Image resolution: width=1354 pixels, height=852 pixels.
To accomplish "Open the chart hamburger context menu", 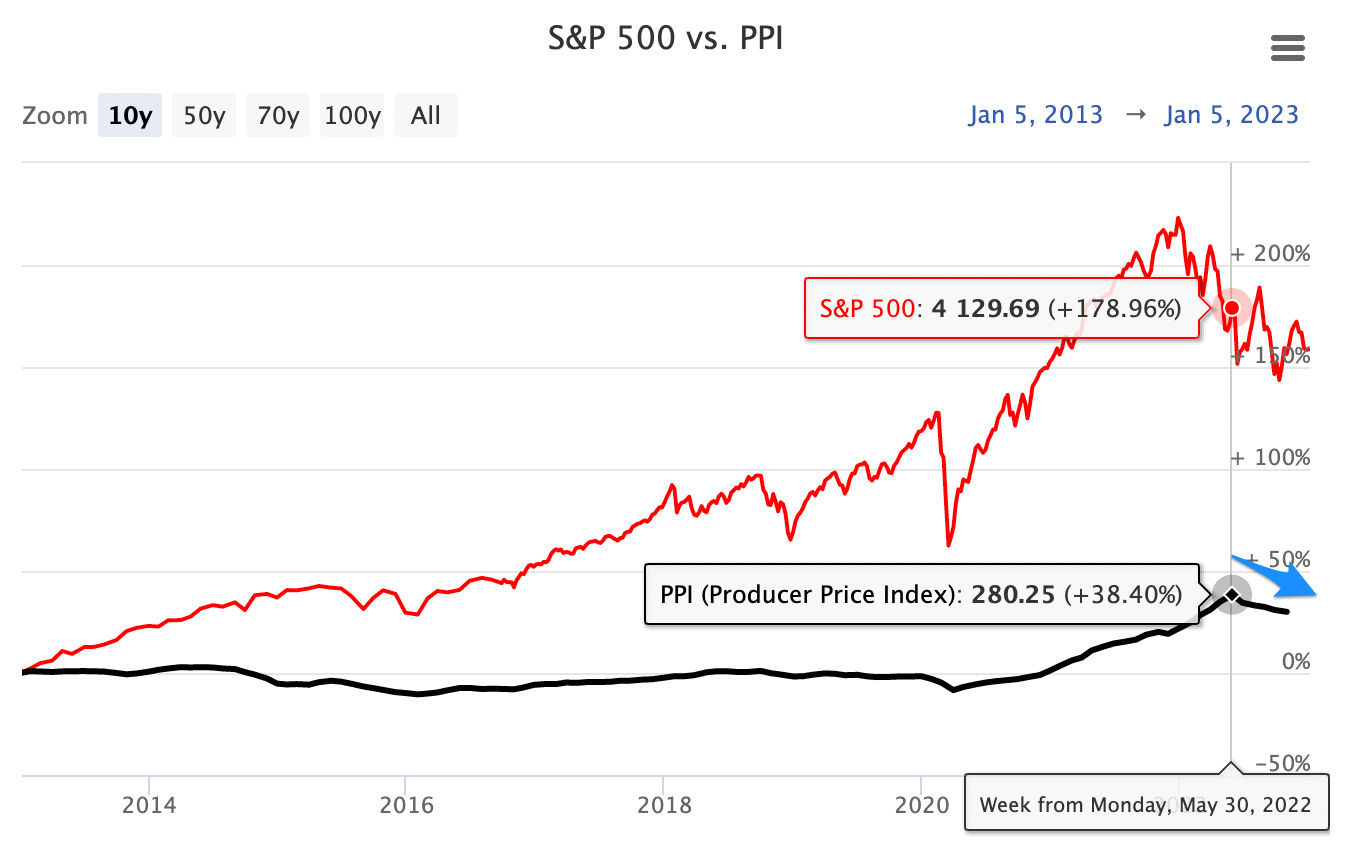I will 1287,48.
